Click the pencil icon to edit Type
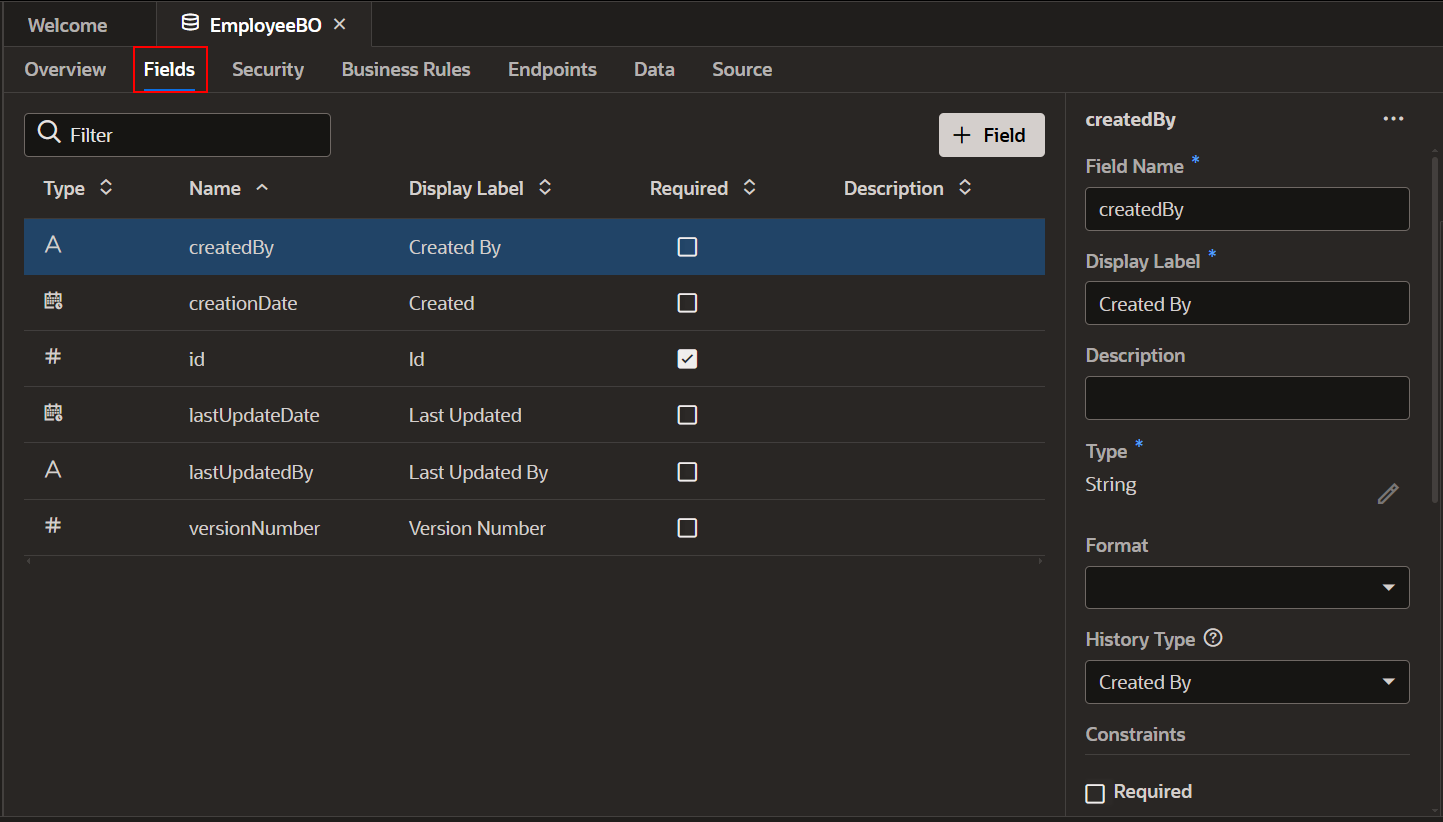The height and width of the screenshot is (822, 1443). [1387, 493]
